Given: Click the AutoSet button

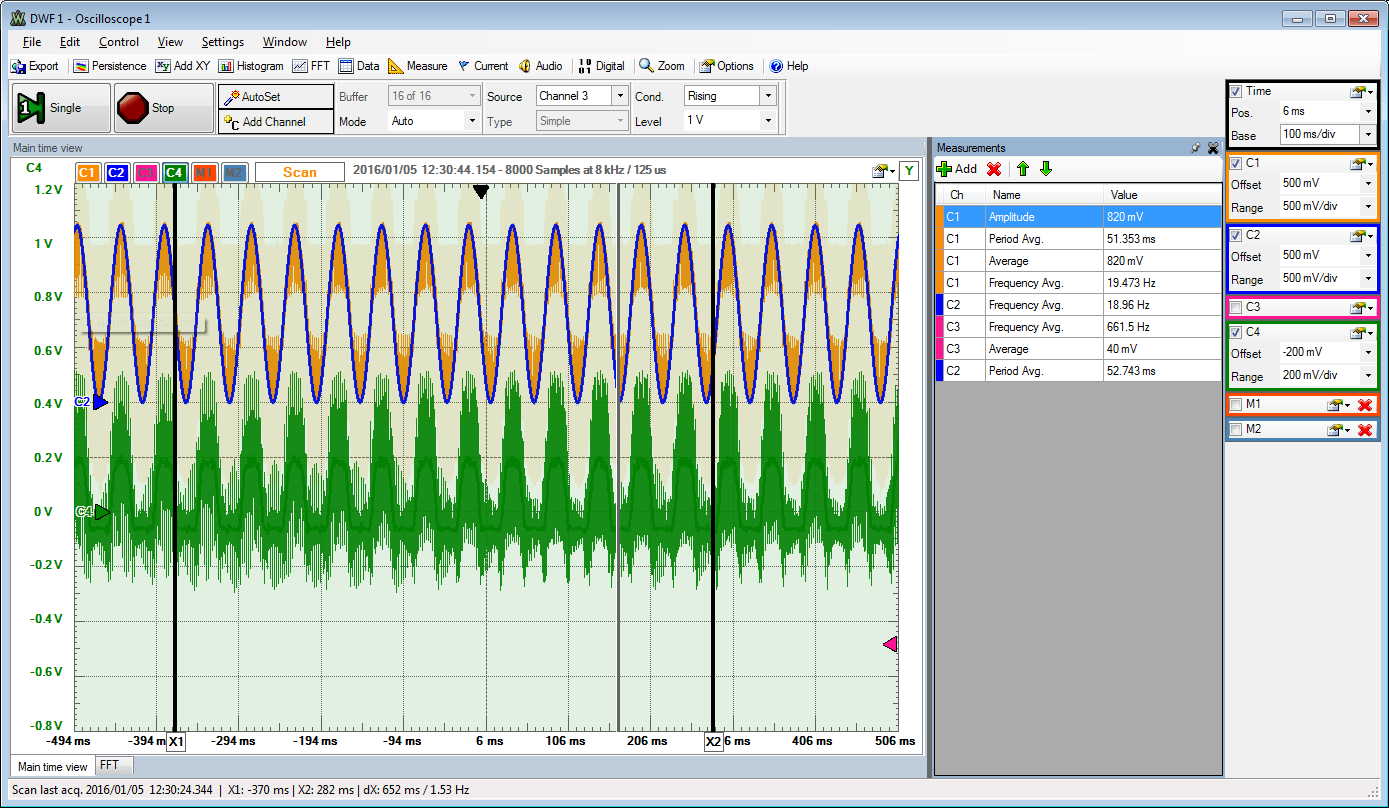Looking at the screenshot, I should tap(260, 97).
